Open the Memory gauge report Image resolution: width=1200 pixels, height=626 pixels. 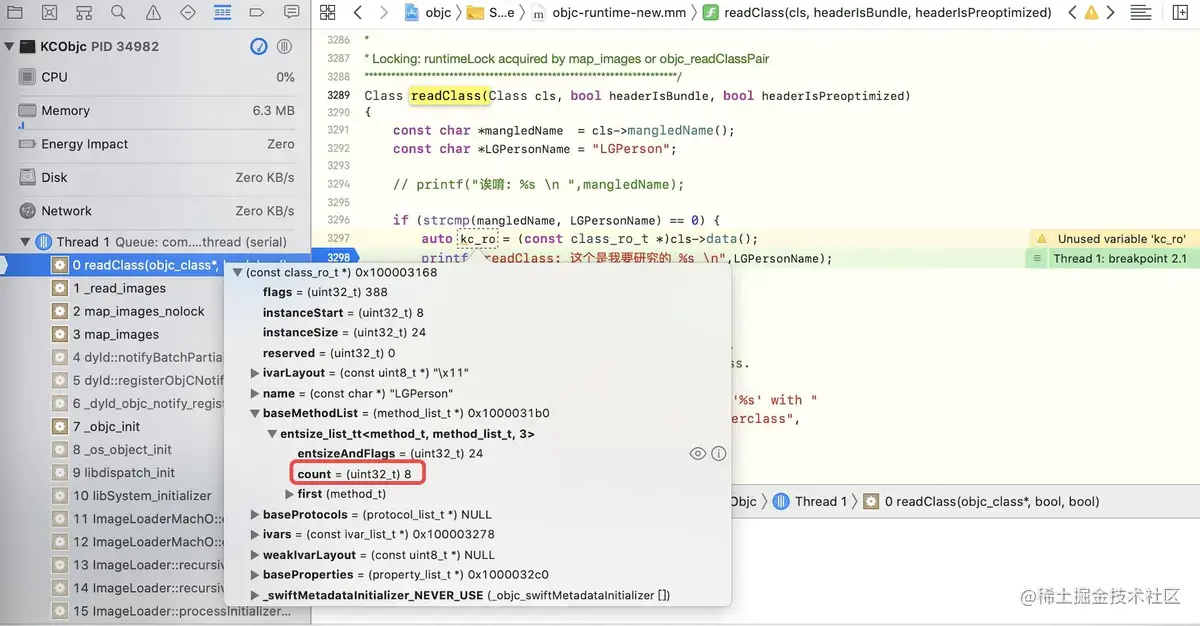(x=155, y=111)
